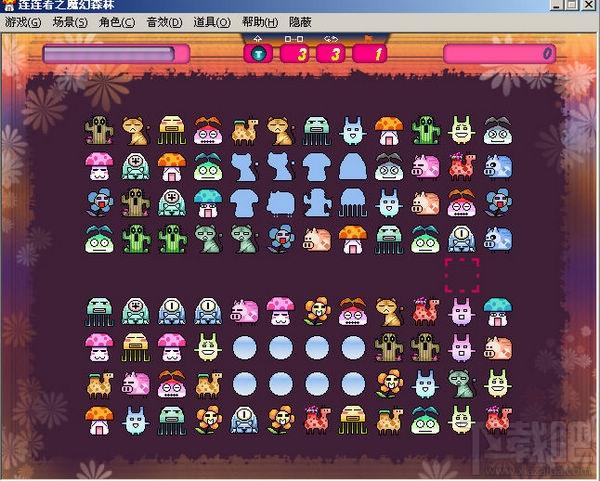Viewport: 600px width, 481px height.
Task: Click the second pink counter showing 3
Action: point(331,54)
